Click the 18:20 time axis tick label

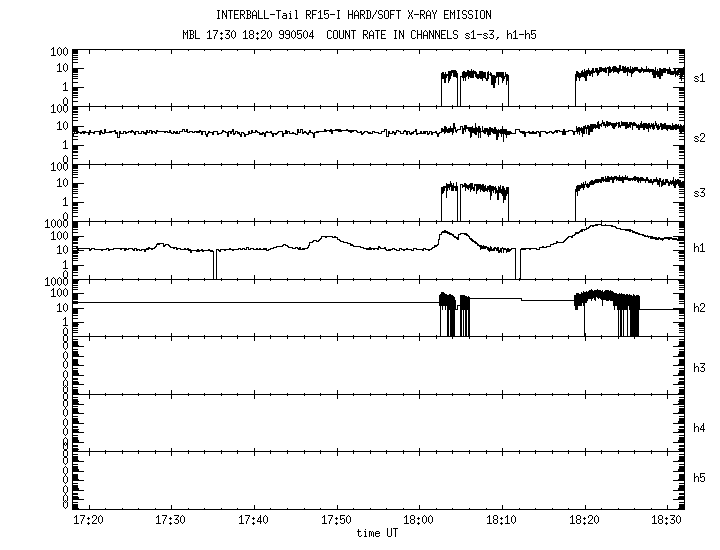click(x=584, y=521)
